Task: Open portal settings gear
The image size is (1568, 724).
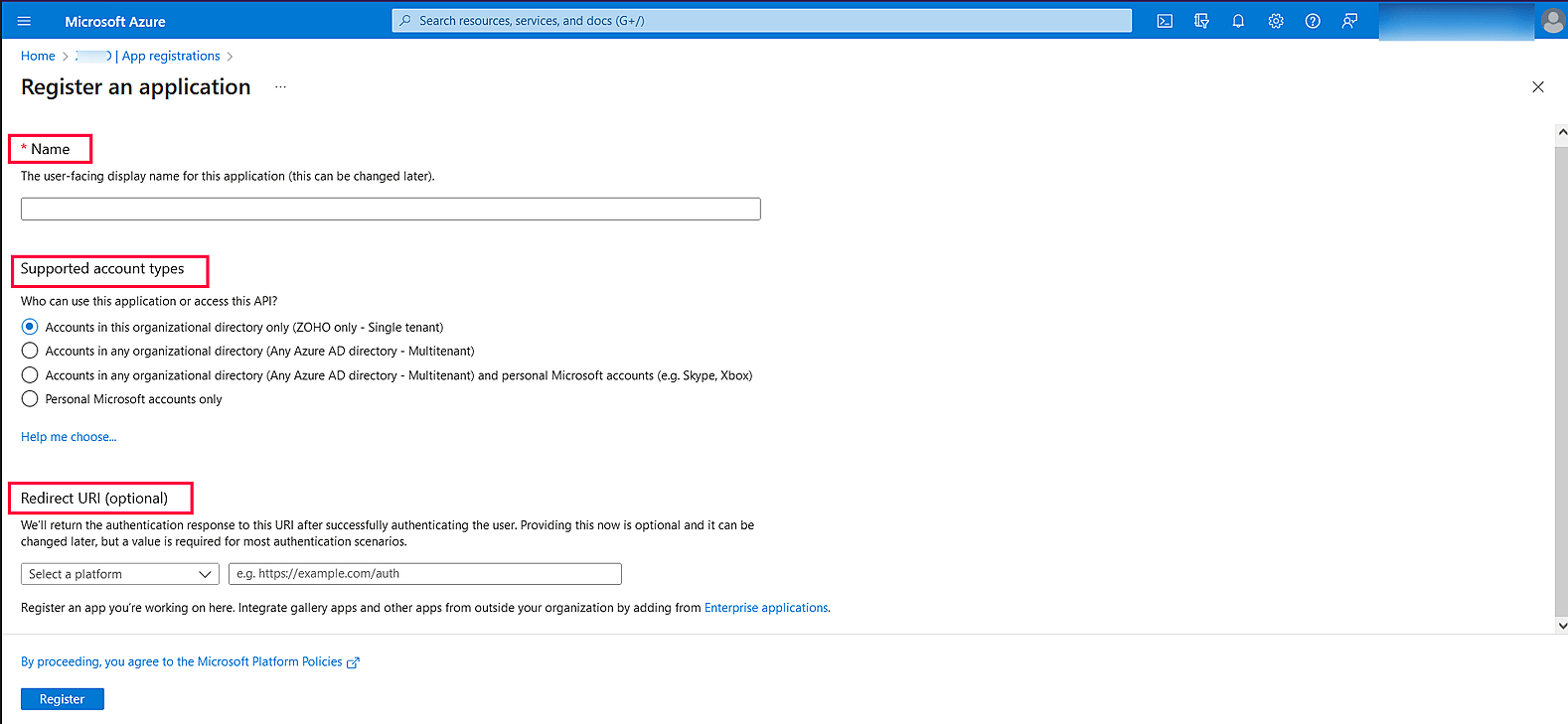Action: [x=1276, y=21]
